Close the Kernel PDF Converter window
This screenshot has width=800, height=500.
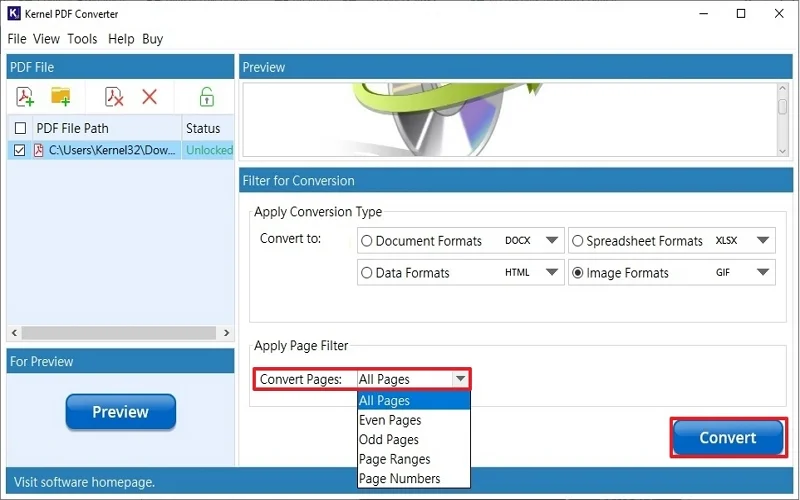click(779, 14)
